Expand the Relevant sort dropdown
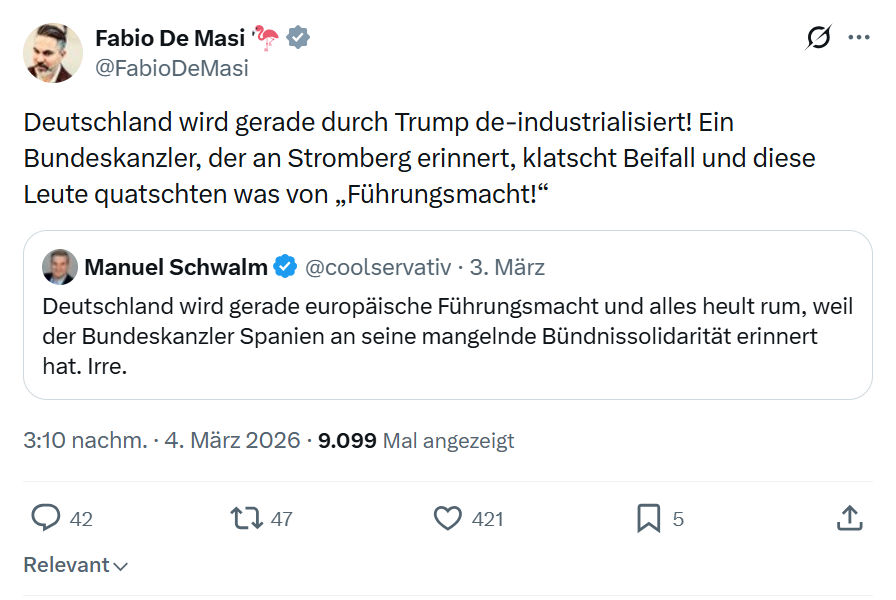Image resolution: width=896 pixels, height=600 pixels. point(75,565)
